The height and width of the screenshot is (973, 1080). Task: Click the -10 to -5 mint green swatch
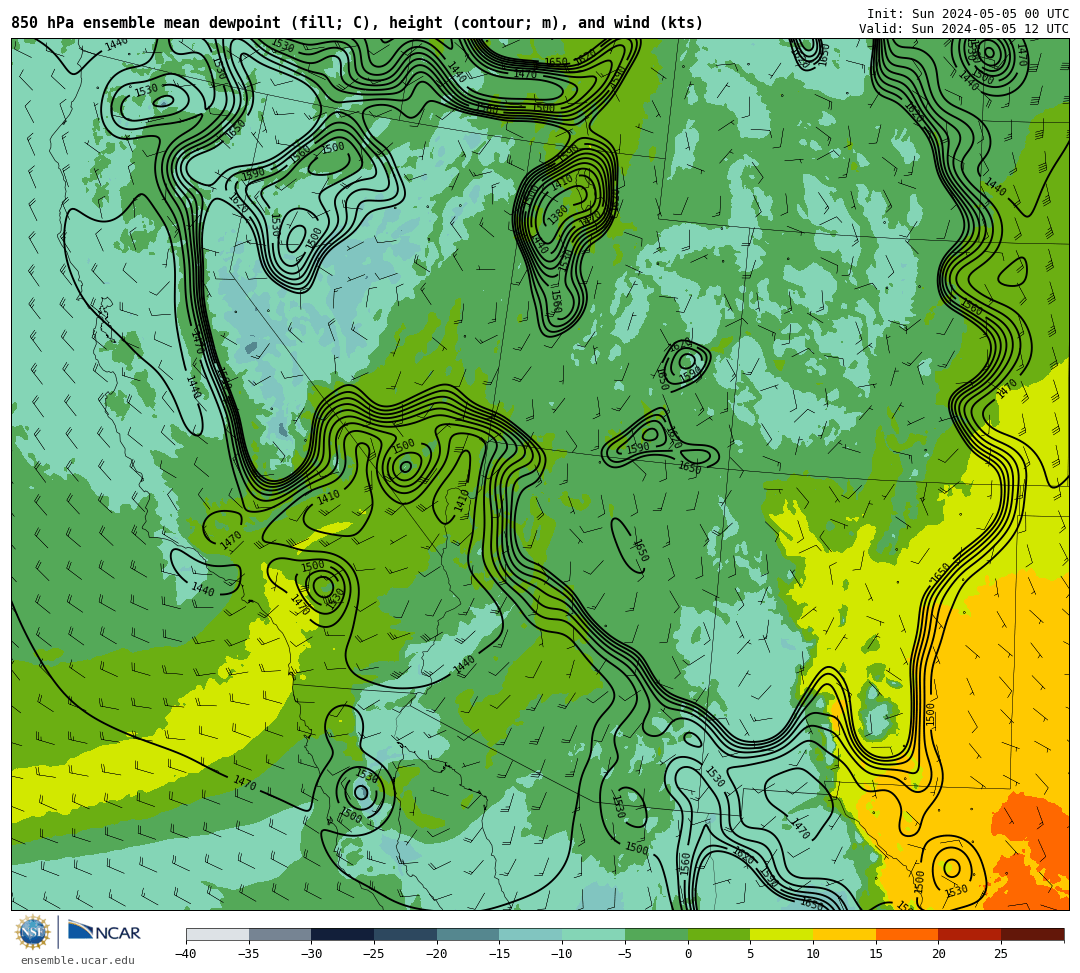(594, 934)
